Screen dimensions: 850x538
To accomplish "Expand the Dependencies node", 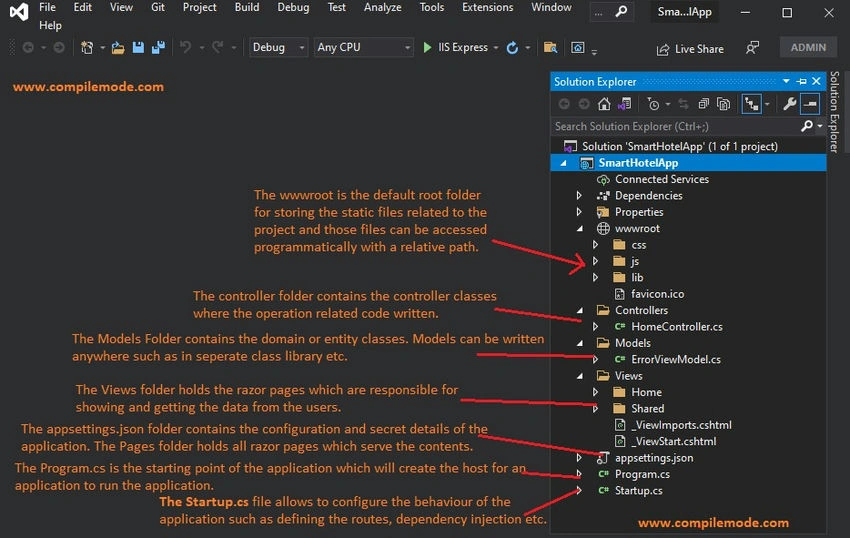I will (579, 195).
